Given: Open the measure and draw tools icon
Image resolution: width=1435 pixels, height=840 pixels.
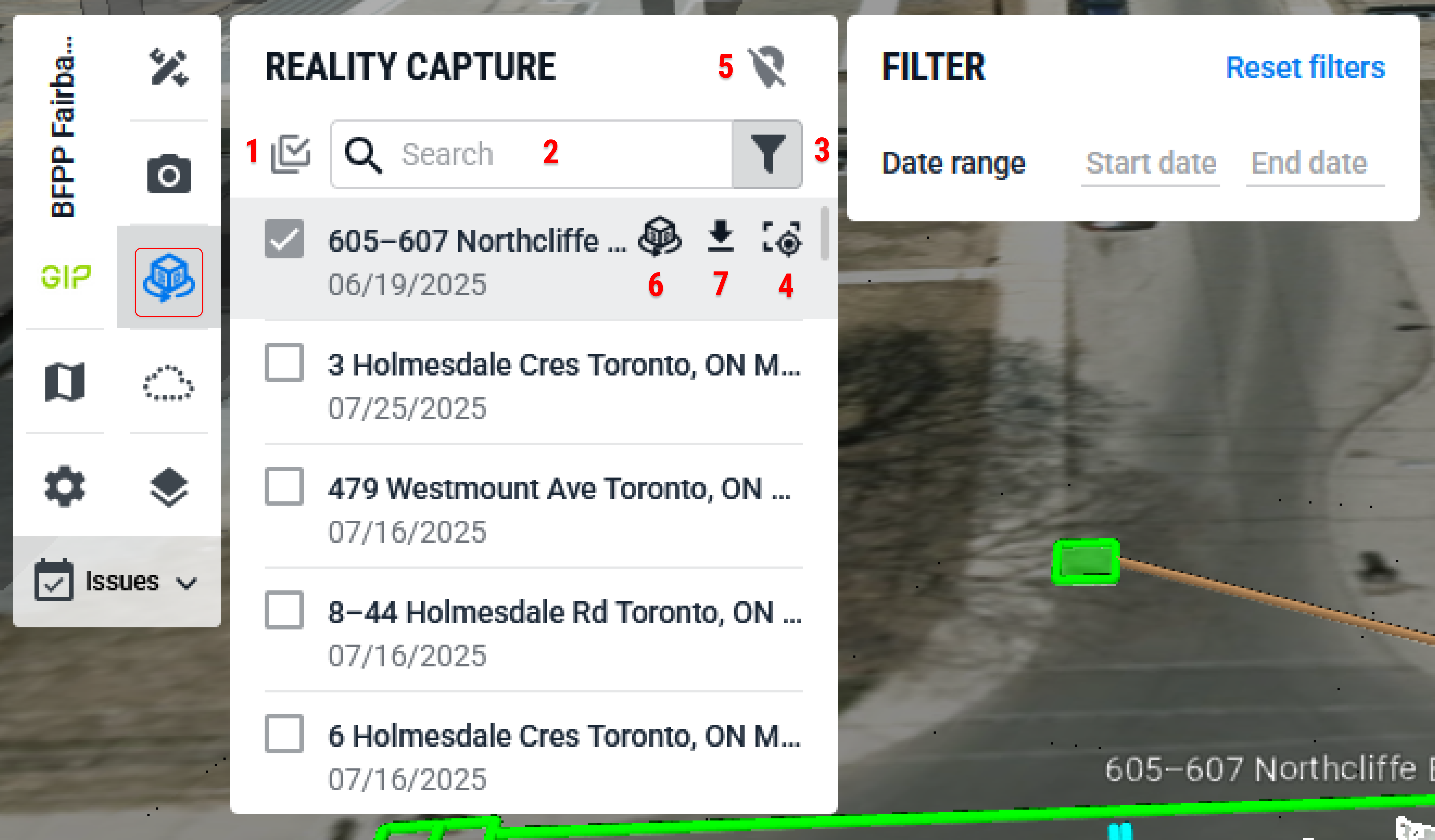Looking at the screenshot, I should (169, 68).
